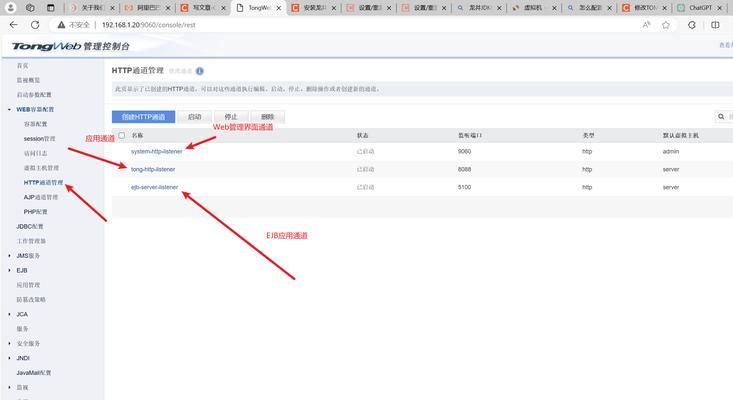733x400 pixels.
Task: Open the workspaces icon in tab bar
Action: 30,7
